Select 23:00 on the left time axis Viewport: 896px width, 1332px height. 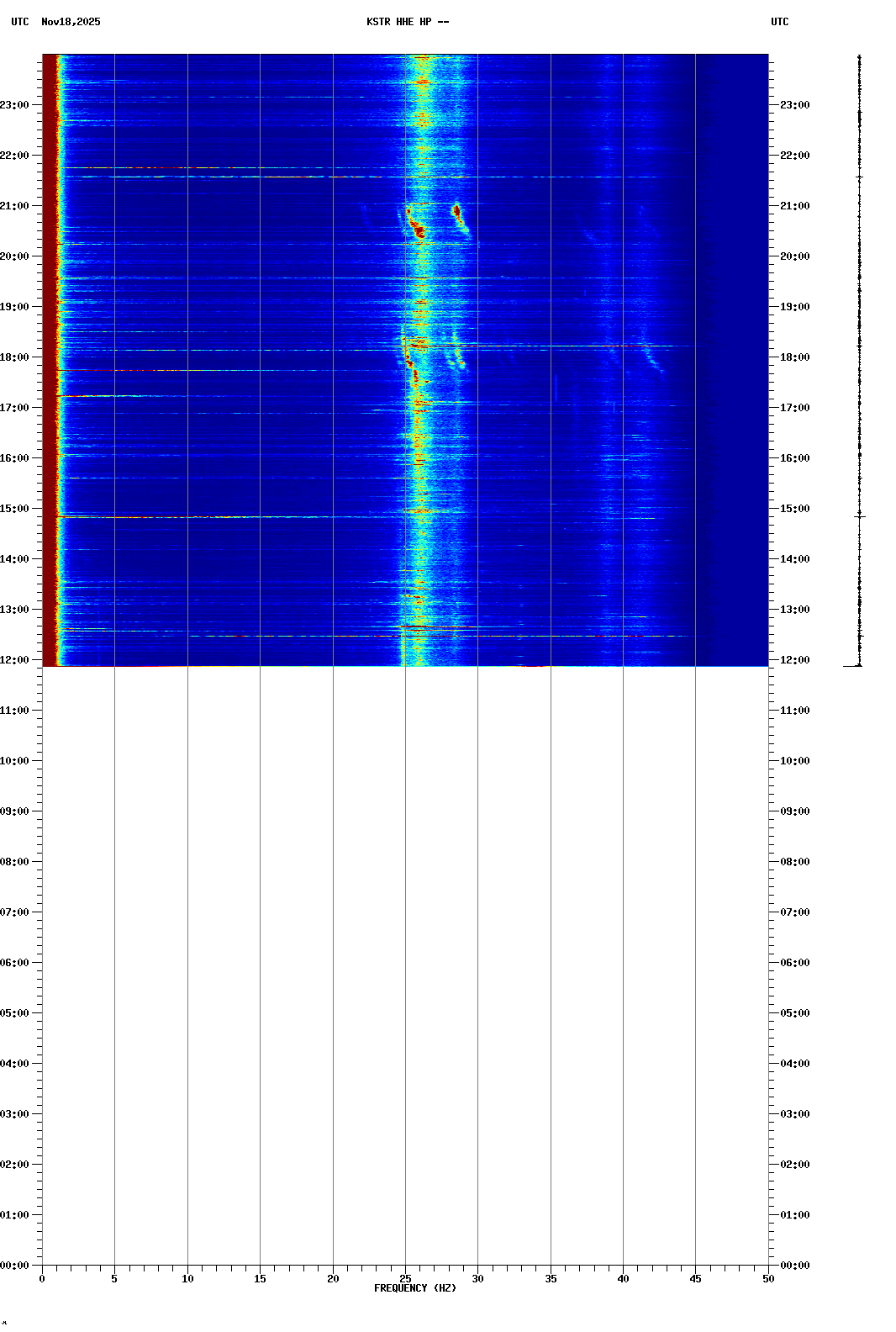click(x=14, y=105)
